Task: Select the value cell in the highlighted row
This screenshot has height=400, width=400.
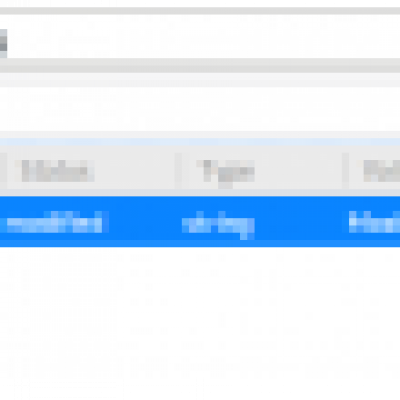Action: (x=51, y=222)
